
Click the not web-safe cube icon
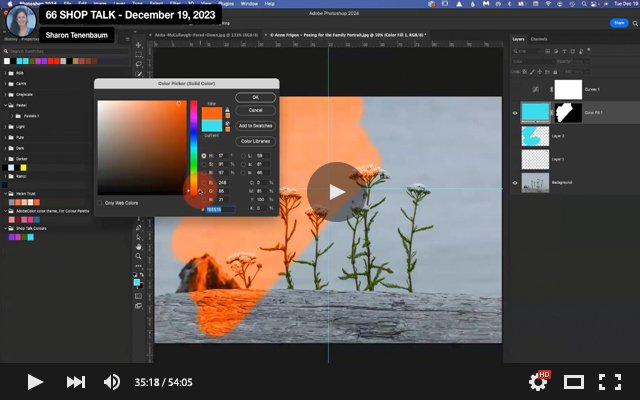227,123
